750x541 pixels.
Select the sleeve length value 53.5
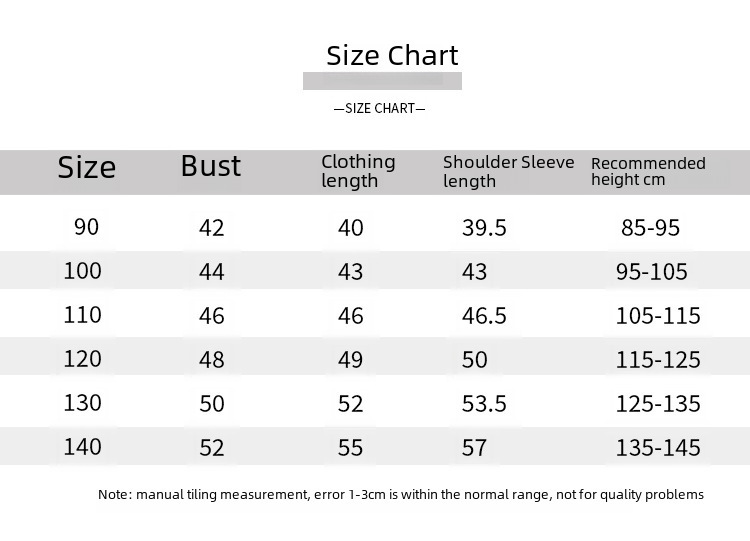coord(484,404)
